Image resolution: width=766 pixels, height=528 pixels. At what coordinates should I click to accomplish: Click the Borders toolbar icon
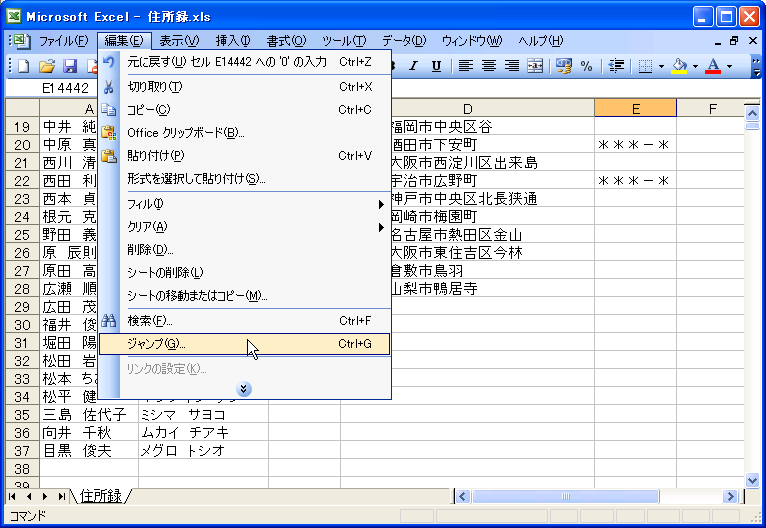(645, 66)
